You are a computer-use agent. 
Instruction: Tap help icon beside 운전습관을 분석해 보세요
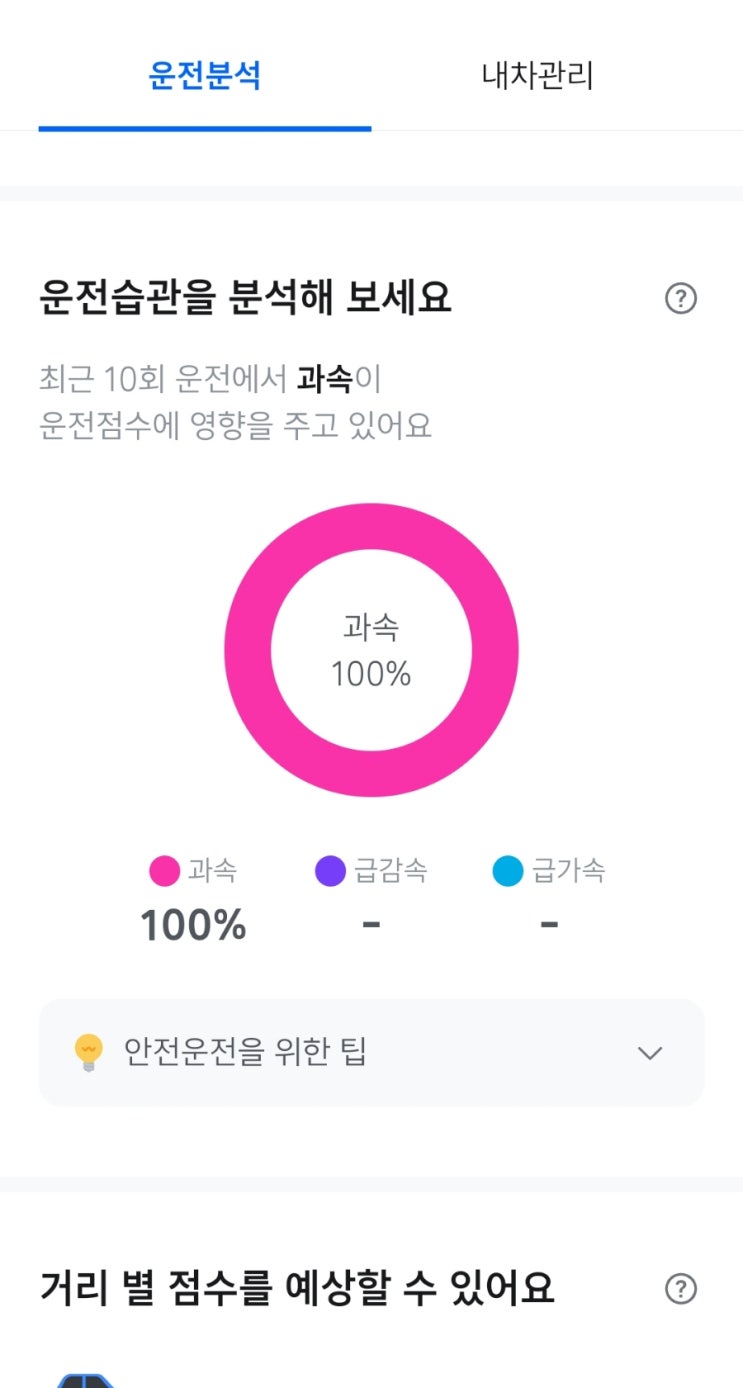pyautogui.click(x=681, y=298)
